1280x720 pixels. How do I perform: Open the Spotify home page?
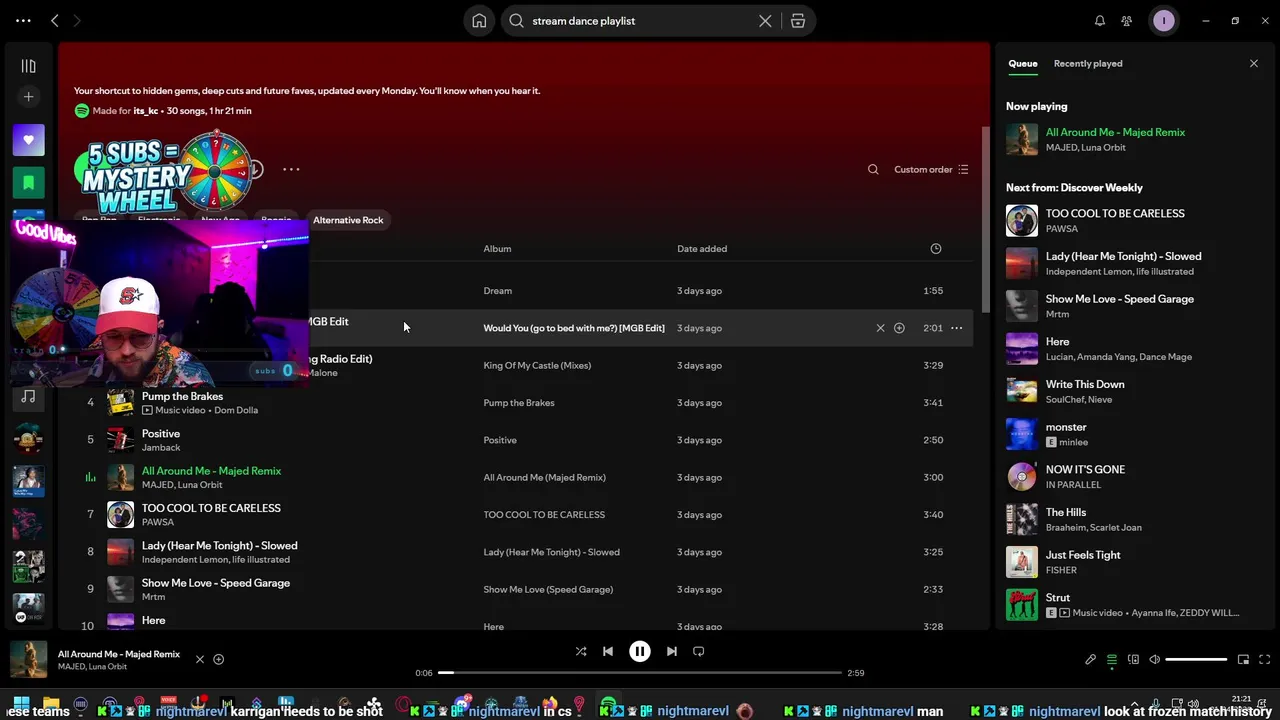[479, 21]
